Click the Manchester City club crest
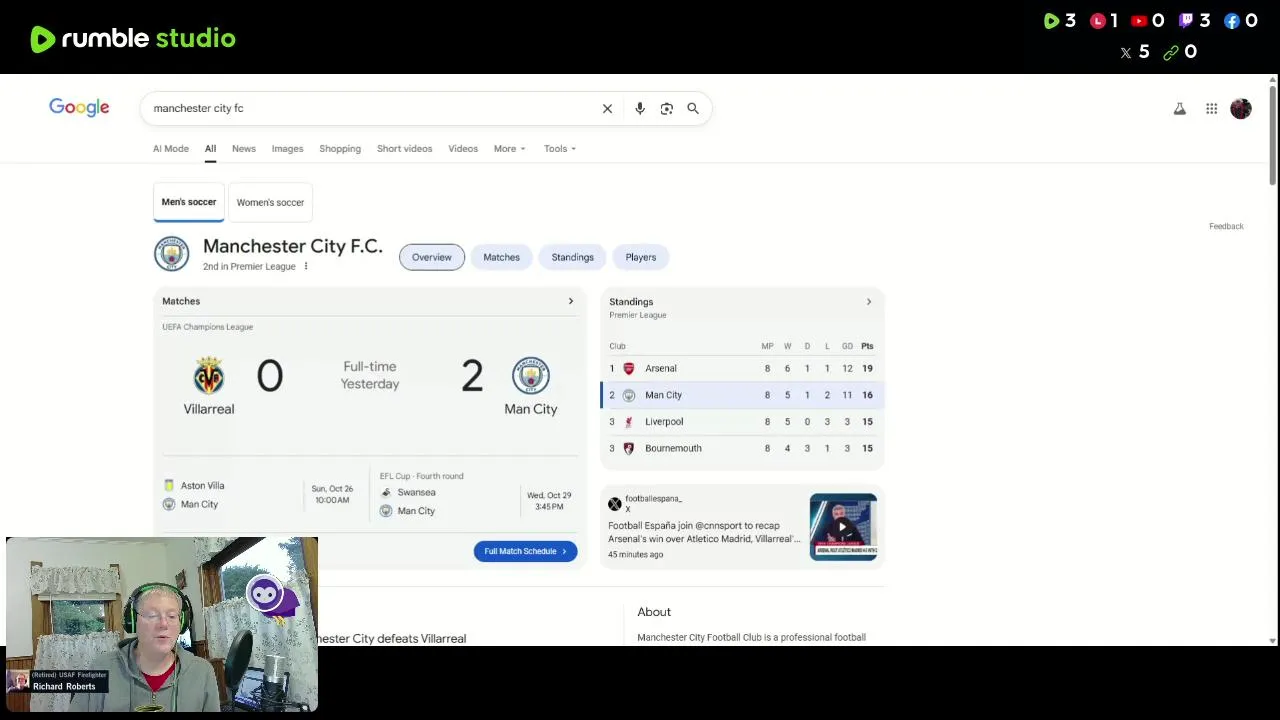This screenshot has width=1280, height=720. (x=171, y=254)
